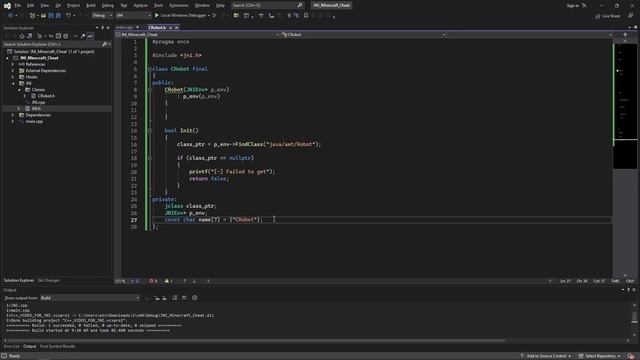Click the search magnifier in Solution Explorer search box
This screenshot has width=640, height=360.
coord(104,44)
